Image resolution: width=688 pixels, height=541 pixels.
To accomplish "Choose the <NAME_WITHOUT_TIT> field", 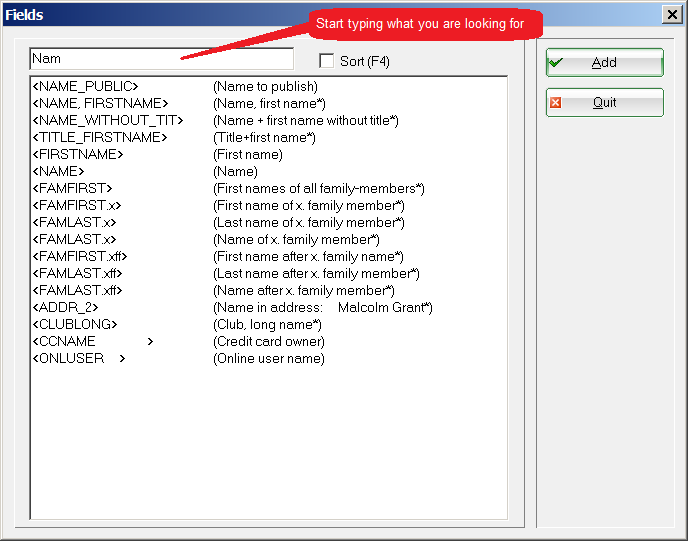I will (108, 121).
